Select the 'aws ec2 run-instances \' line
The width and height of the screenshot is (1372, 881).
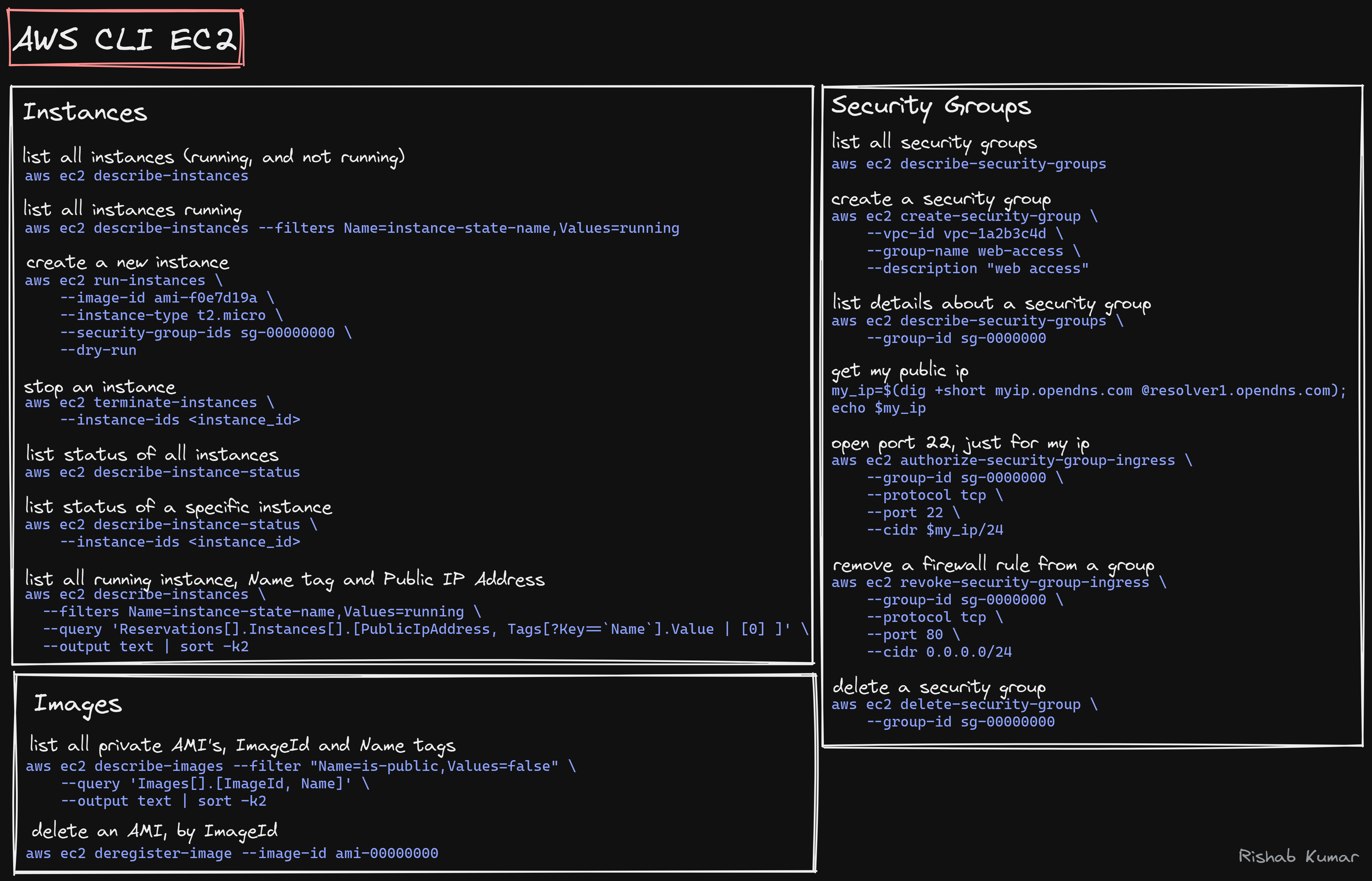(124, 280)
